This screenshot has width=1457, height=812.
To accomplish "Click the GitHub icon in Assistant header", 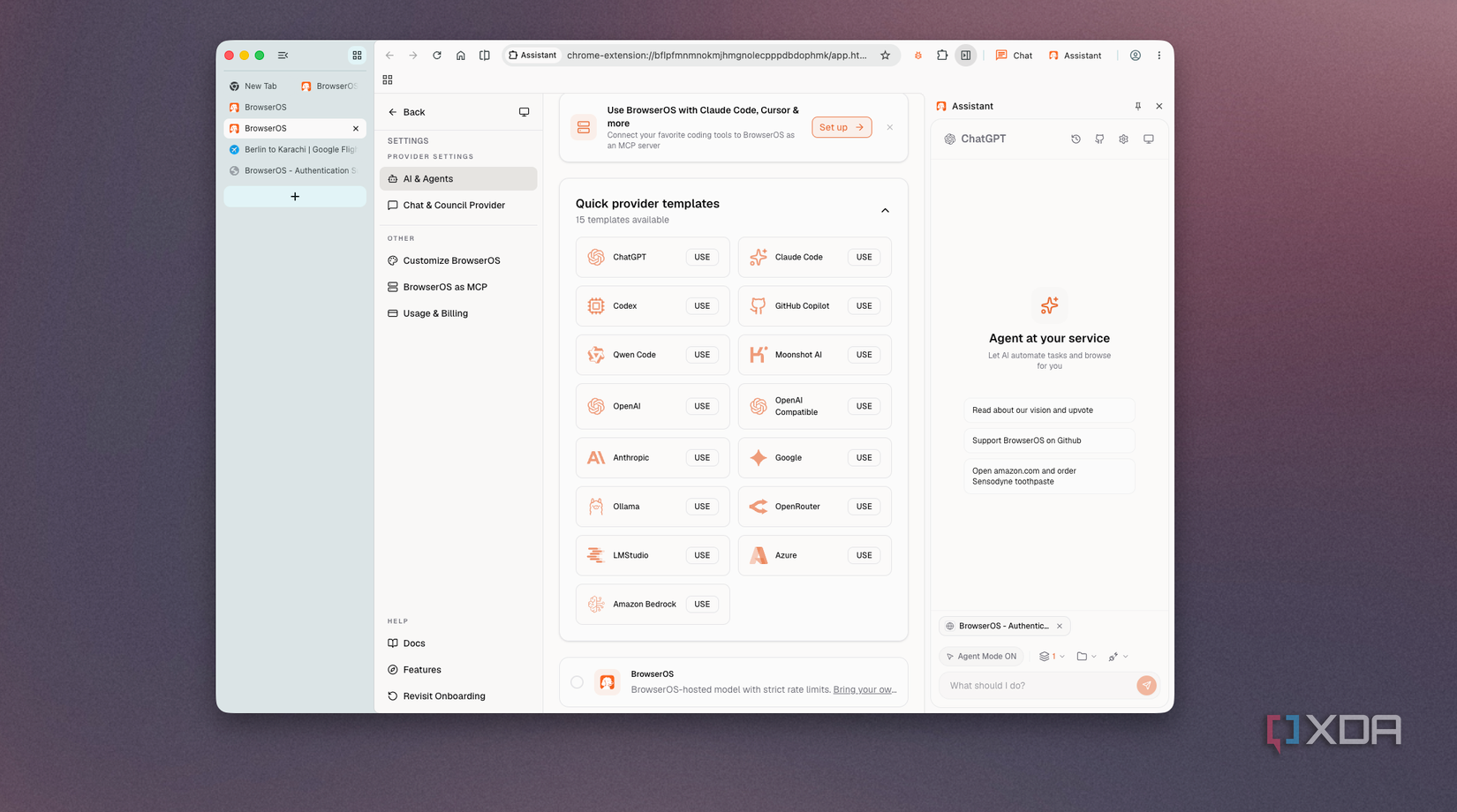I will tap(1099, 139).
